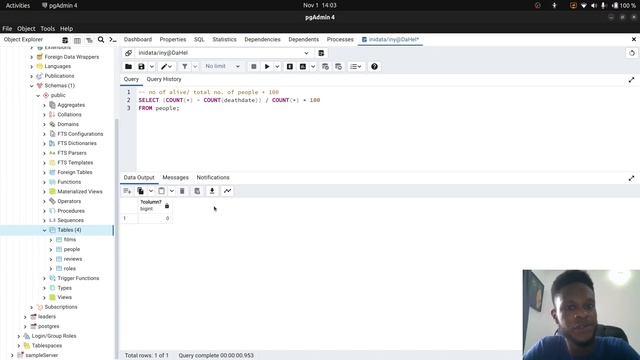Click Search Objects magnifier in Object Explorer
This screenshot has height=360, width=640.
point(101,40)
